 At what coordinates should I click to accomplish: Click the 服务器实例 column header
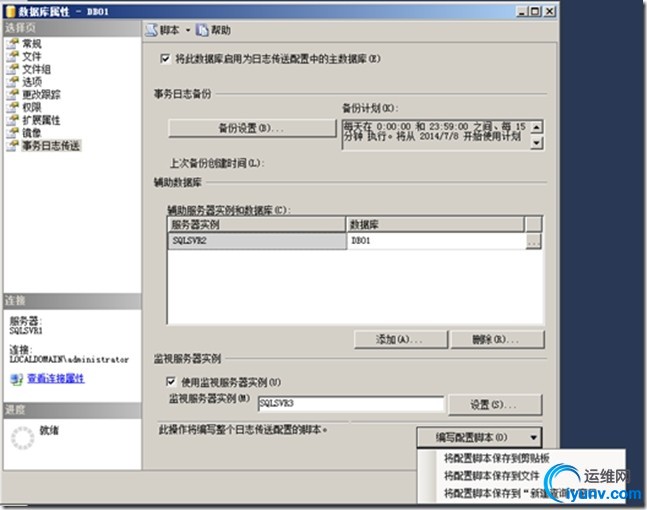tap(256, 225)
